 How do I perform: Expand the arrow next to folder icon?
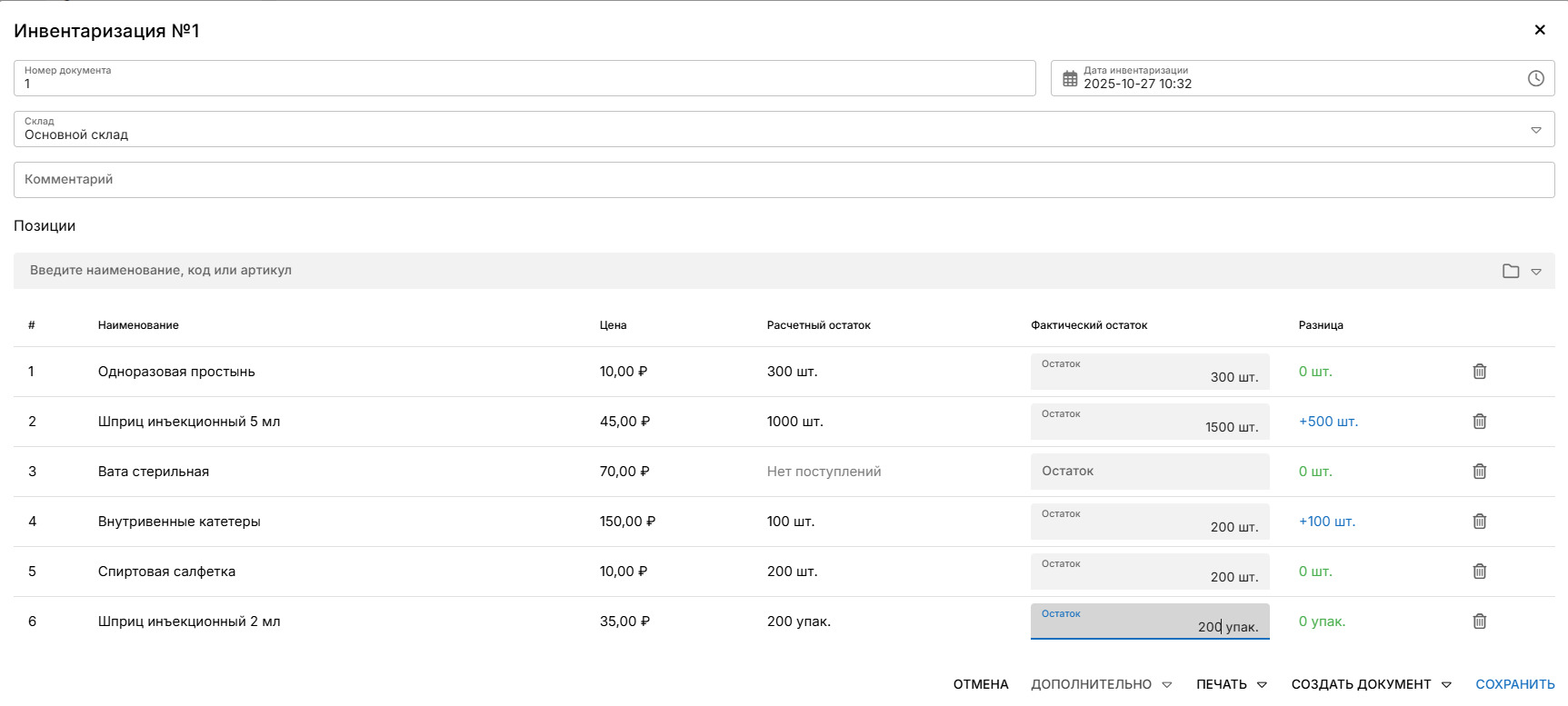click(x=1536, y=272)
